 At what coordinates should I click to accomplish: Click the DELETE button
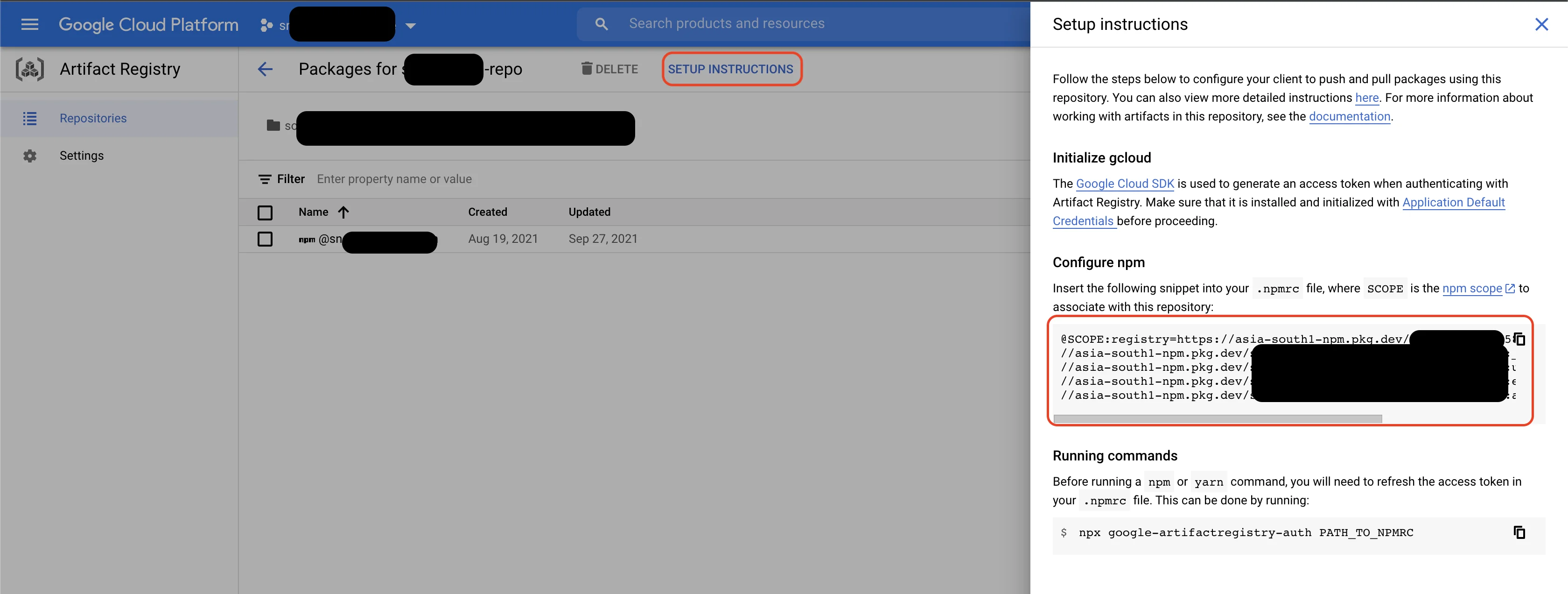[610, 69]
